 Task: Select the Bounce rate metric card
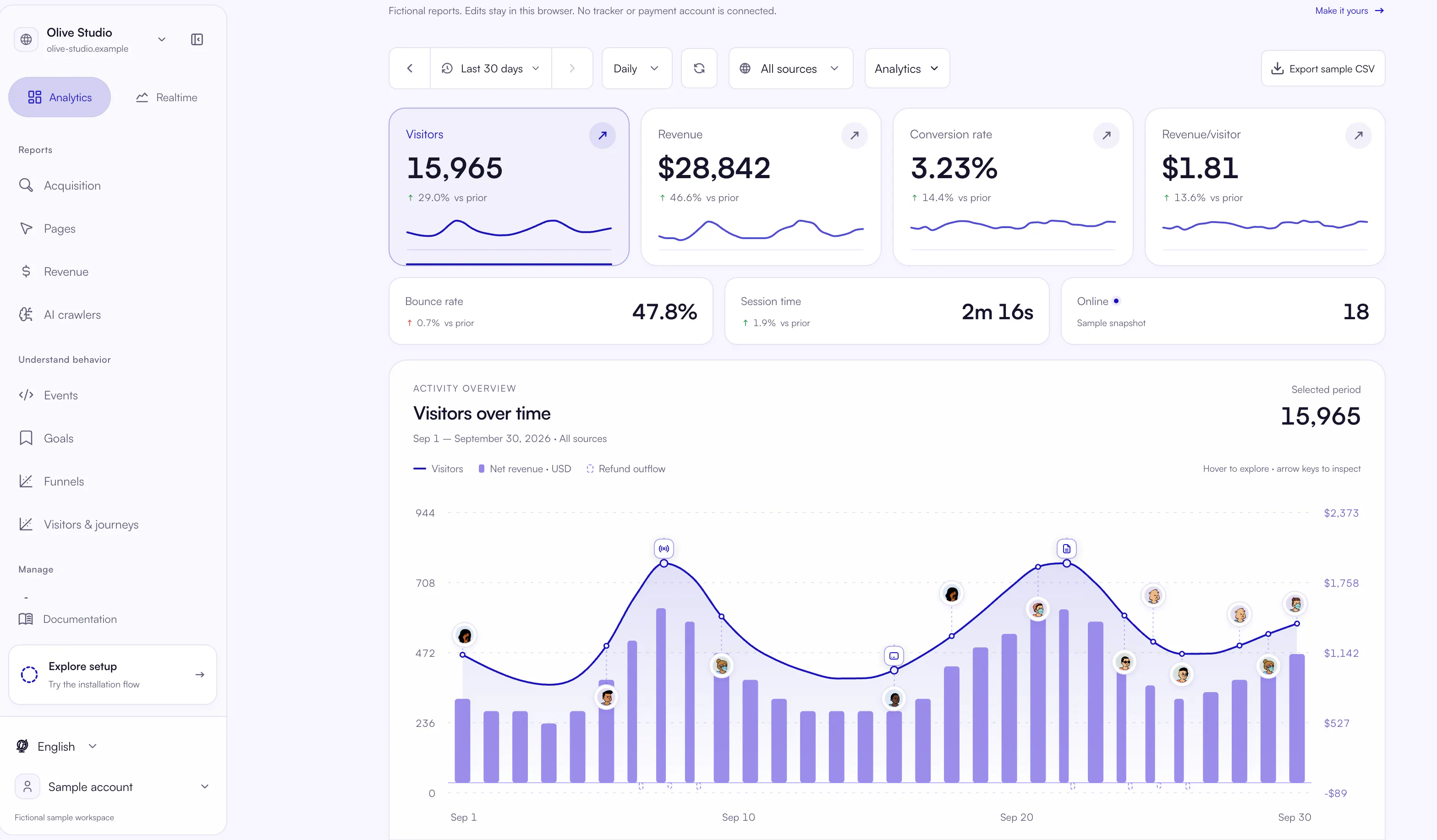(551, 311)
